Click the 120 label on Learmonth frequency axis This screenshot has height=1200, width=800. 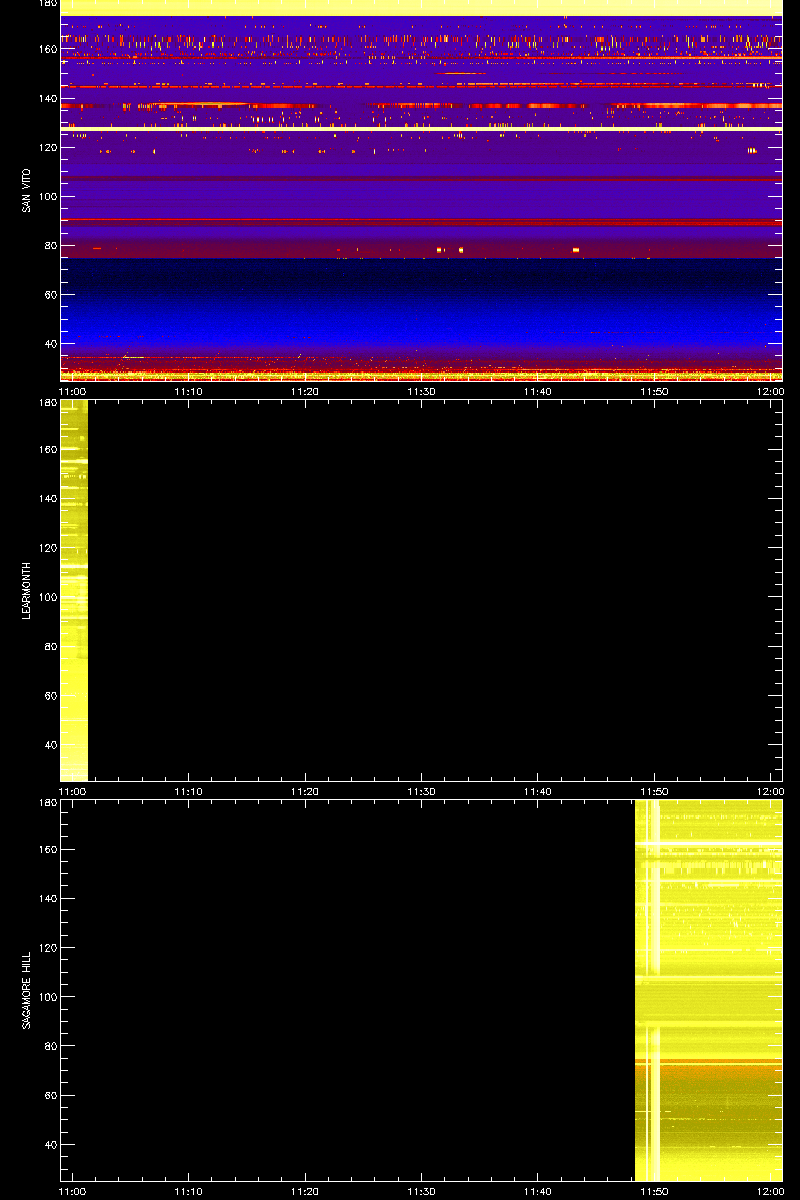coord(48,548)
